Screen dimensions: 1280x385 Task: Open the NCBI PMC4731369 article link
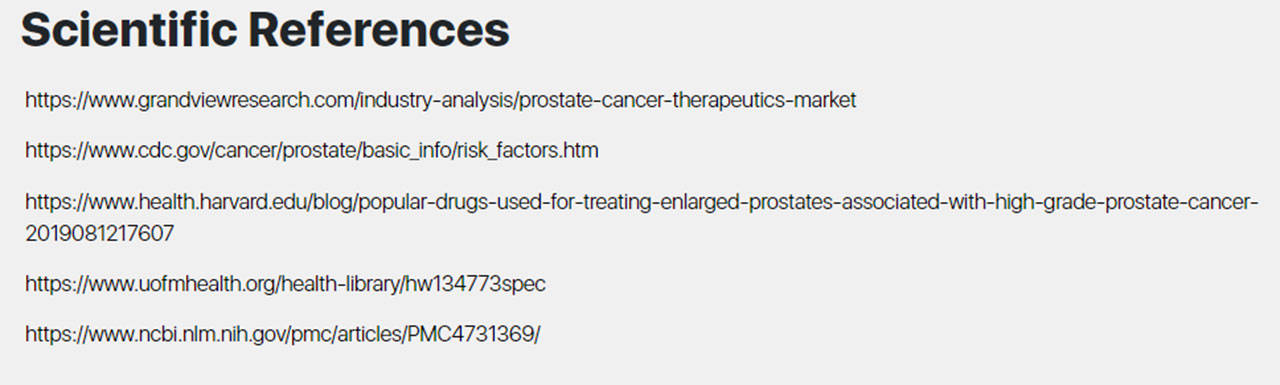(283, 334)
